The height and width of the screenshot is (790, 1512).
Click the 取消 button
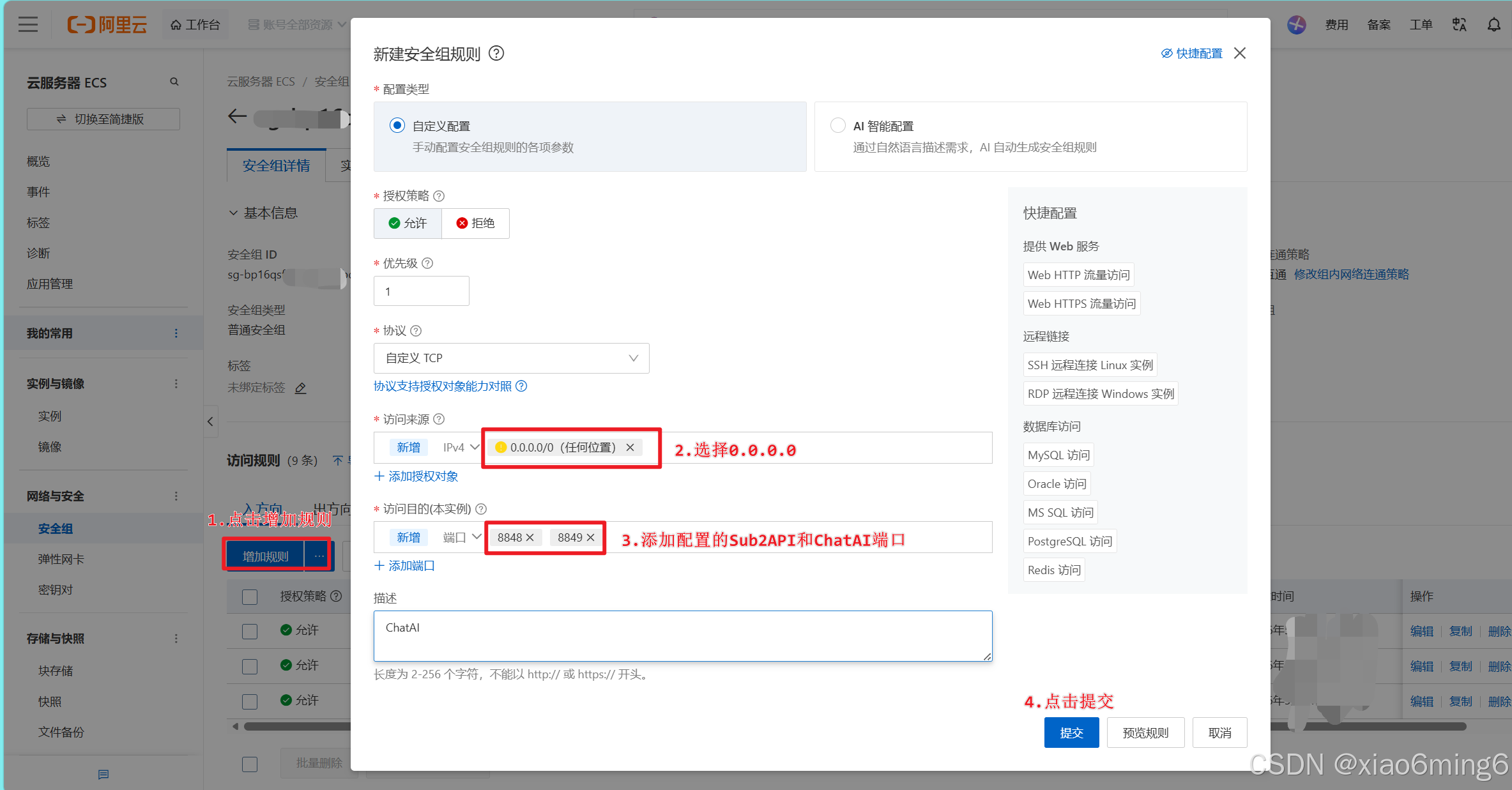1219,733
